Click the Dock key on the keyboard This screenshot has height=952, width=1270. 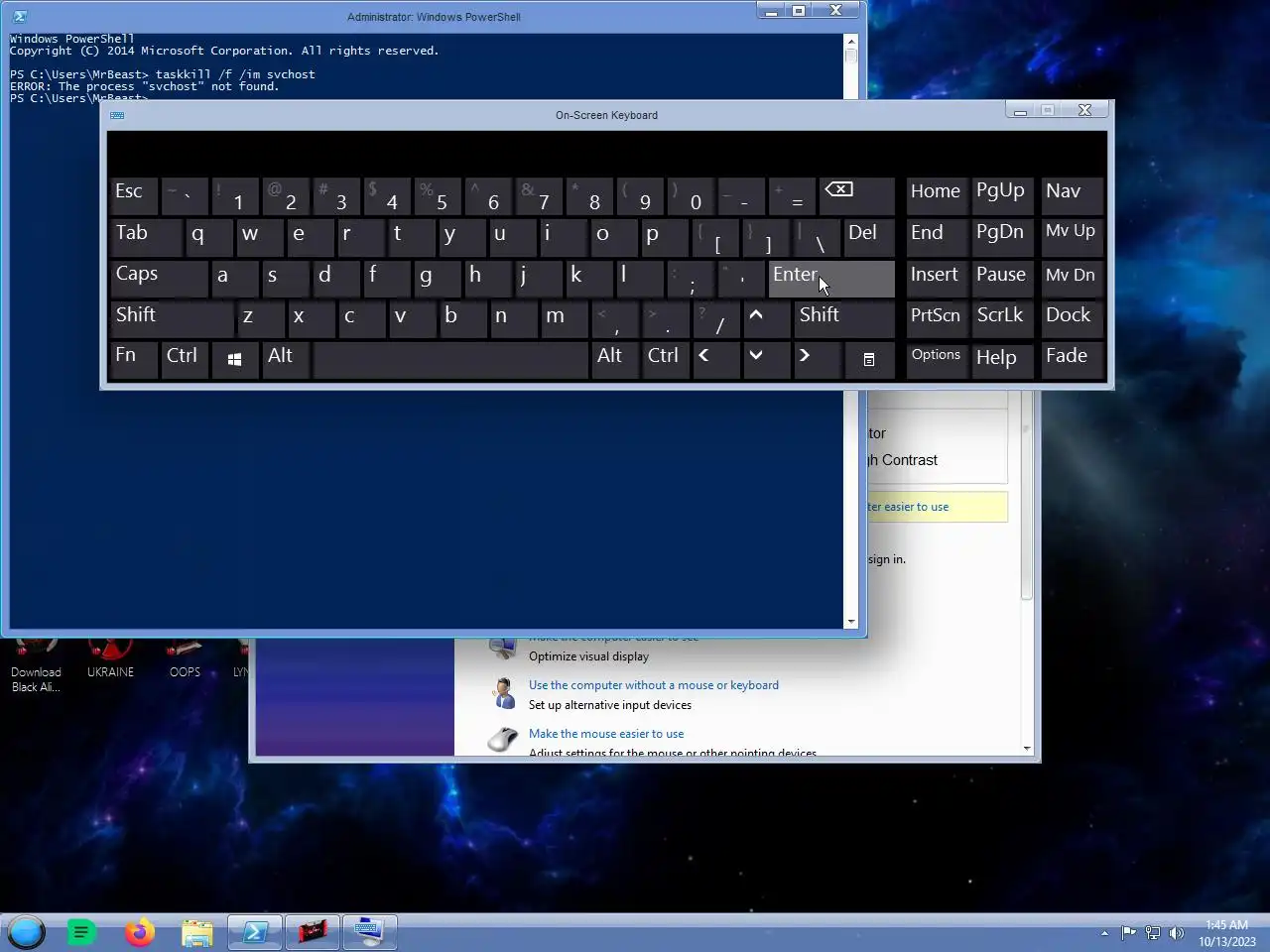point(1072,319)
